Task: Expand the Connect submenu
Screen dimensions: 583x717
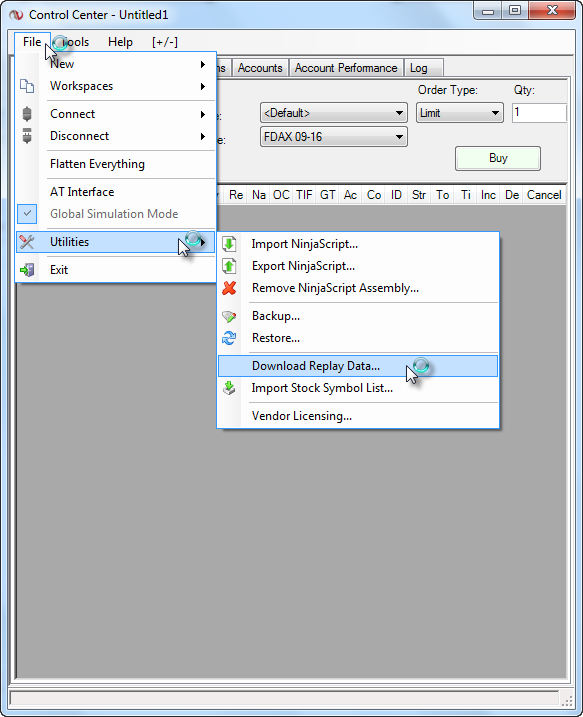Action: [203, 114]
